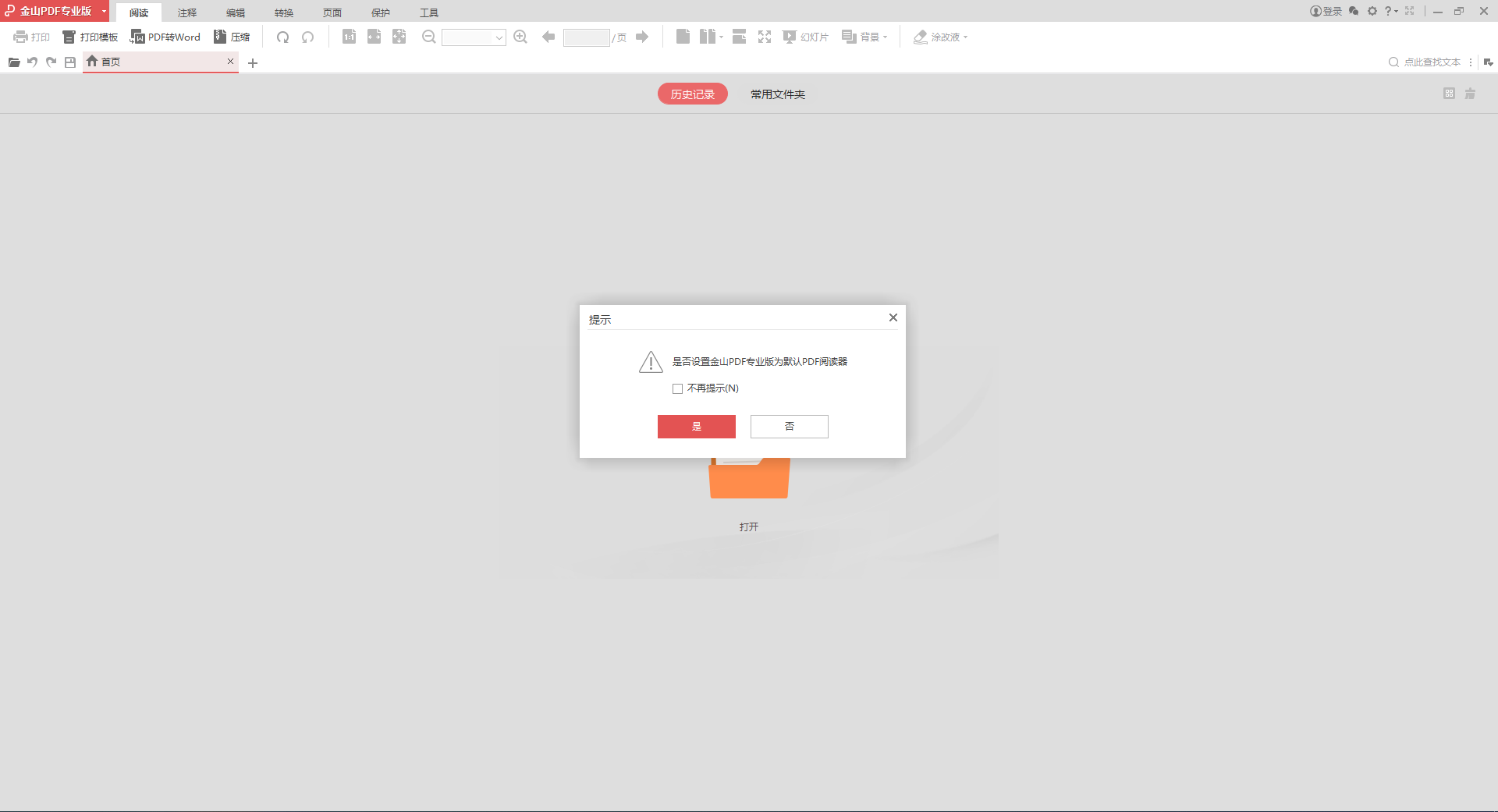Check the 不再提示(N) checkbox
Image resolution: width=1498 pixels, height=812 pixels.
click(x=677, y=388)
